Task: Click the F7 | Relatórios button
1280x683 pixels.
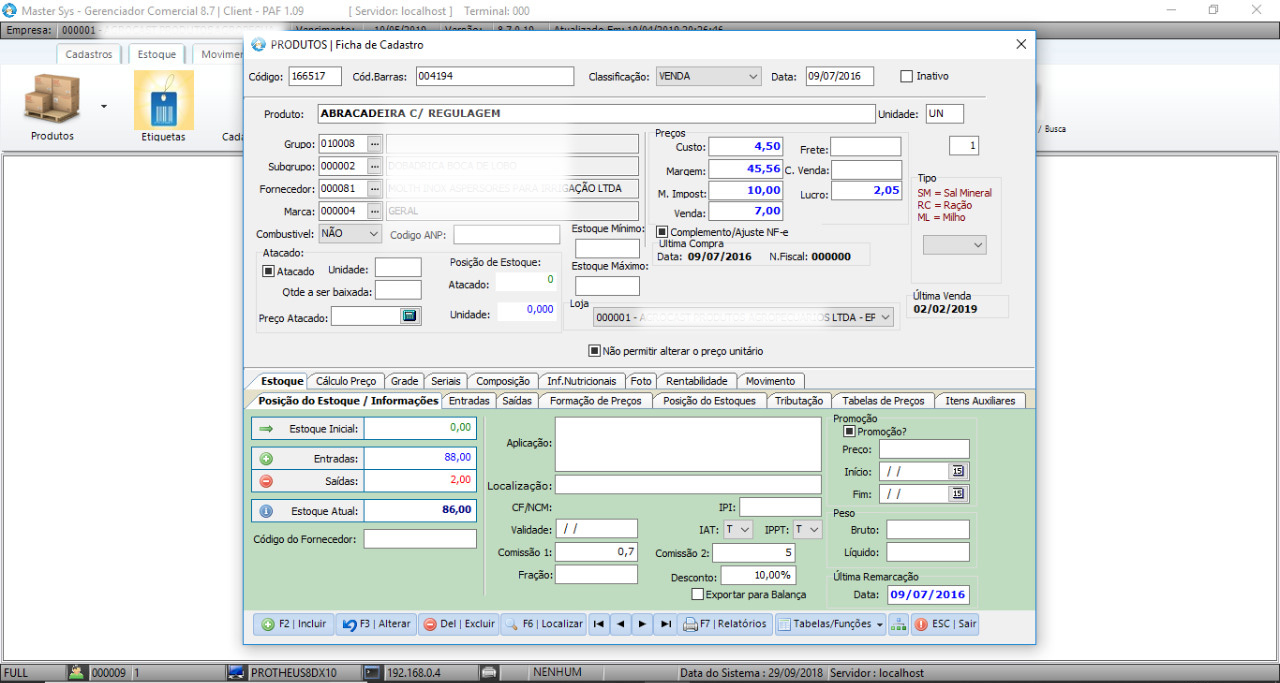Action: click(x=726, y=624)
